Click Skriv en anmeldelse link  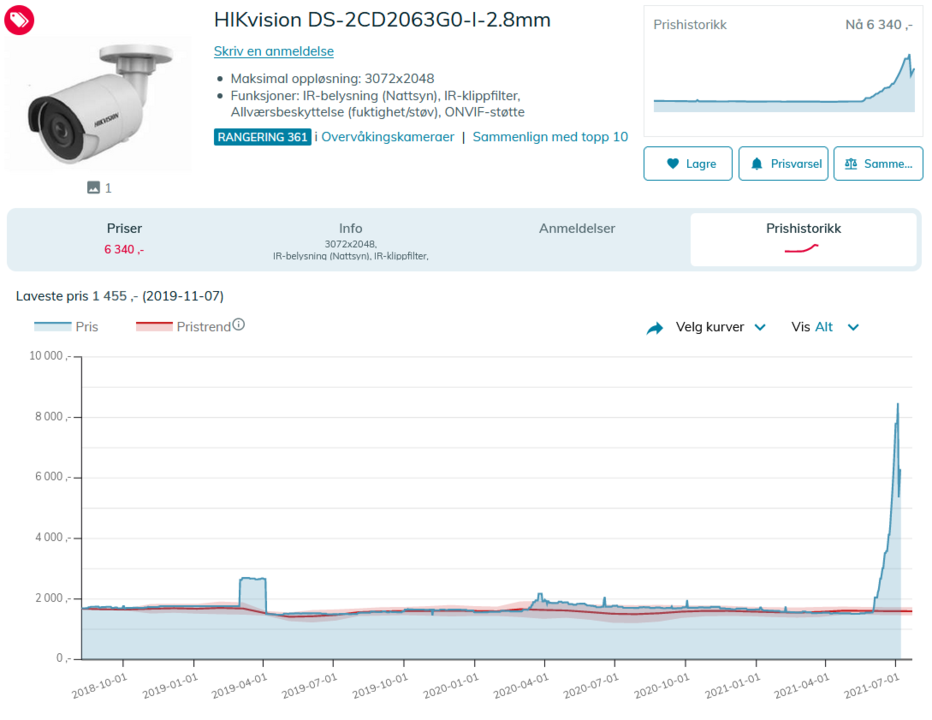click(x=274, y=51)
